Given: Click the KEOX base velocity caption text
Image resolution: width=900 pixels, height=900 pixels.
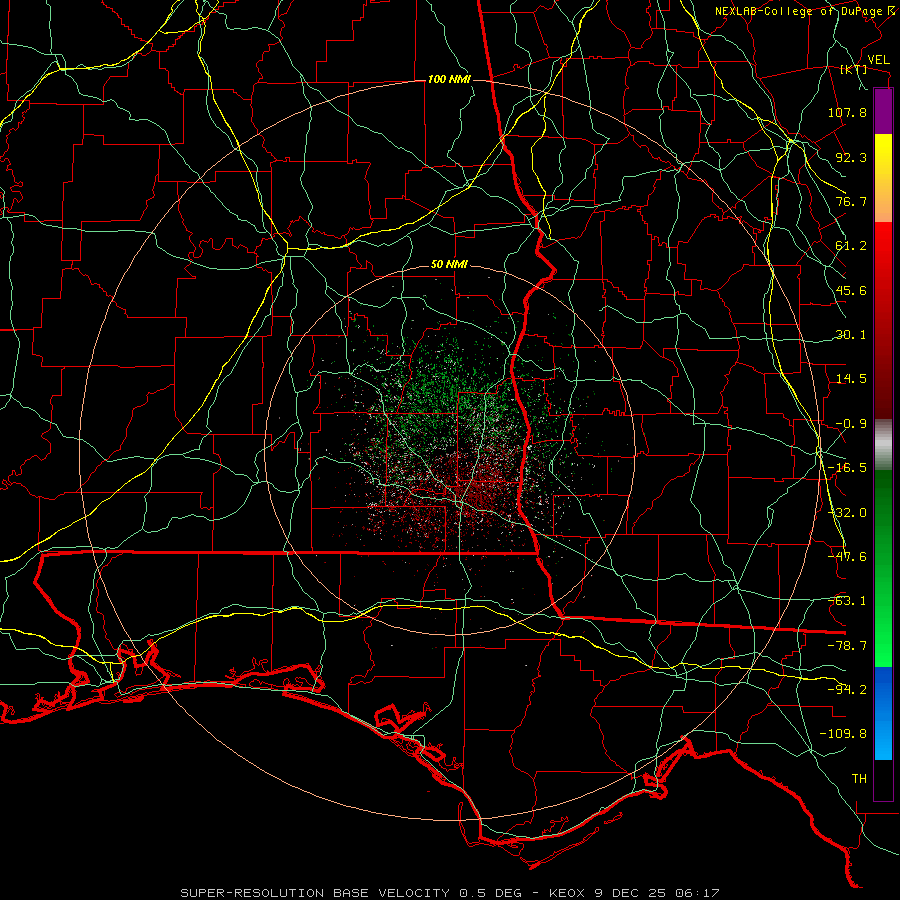Looking at the screenshot, I should click(449, 893).
